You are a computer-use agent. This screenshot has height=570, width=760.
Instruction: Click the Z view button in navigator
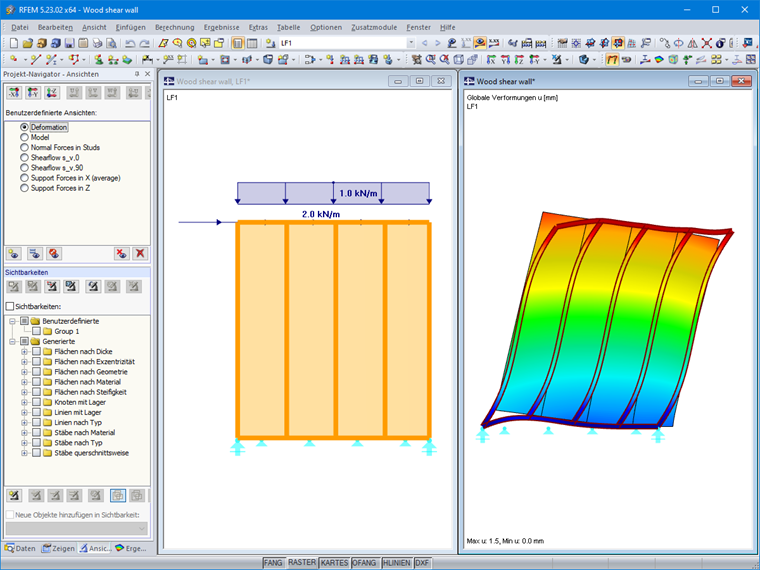(52, 92)
